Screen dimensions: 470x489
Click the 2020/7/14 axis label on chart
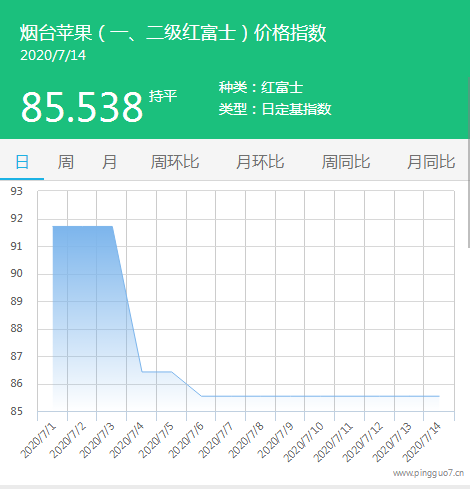pos(422,442)
